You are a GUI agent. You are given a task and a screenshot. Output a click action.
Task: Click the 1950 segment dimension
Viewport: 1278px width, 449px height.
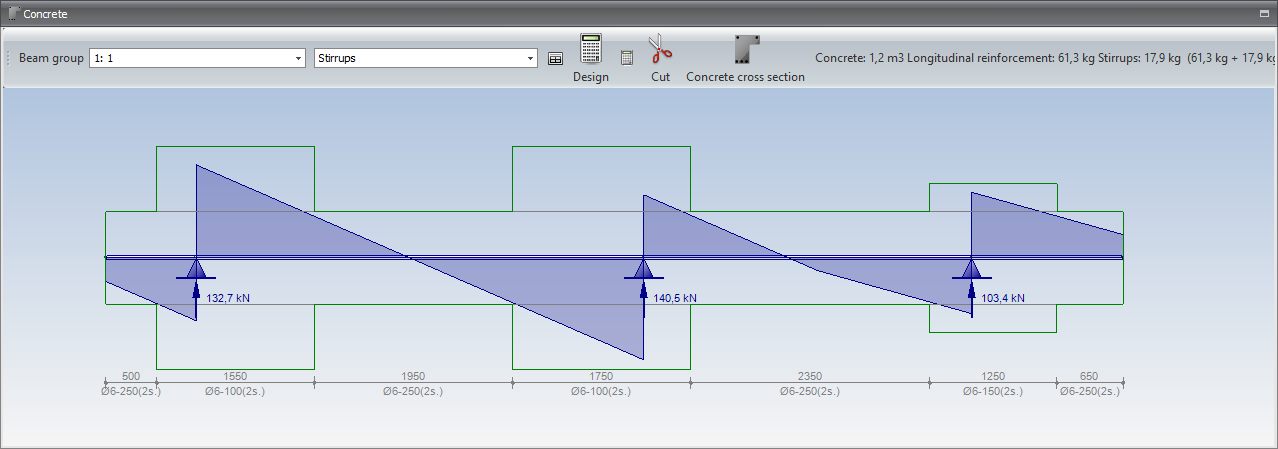coord(413,377)
